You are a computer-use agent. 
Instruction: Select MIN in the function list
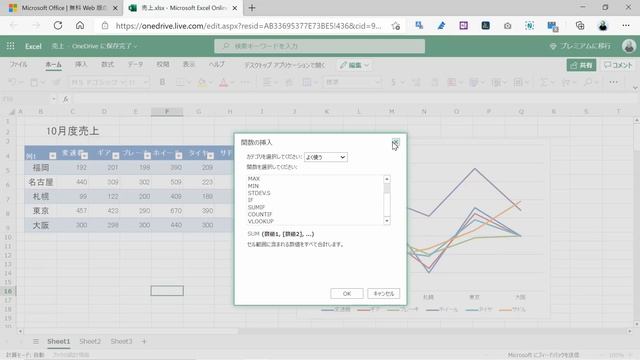pyautogui.click(x=253, y=186)
